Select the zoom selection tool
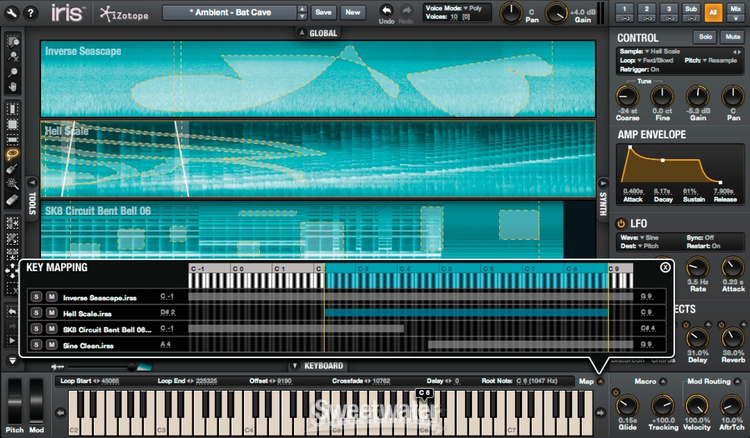 pyautogui.click(x=12, y=42)
